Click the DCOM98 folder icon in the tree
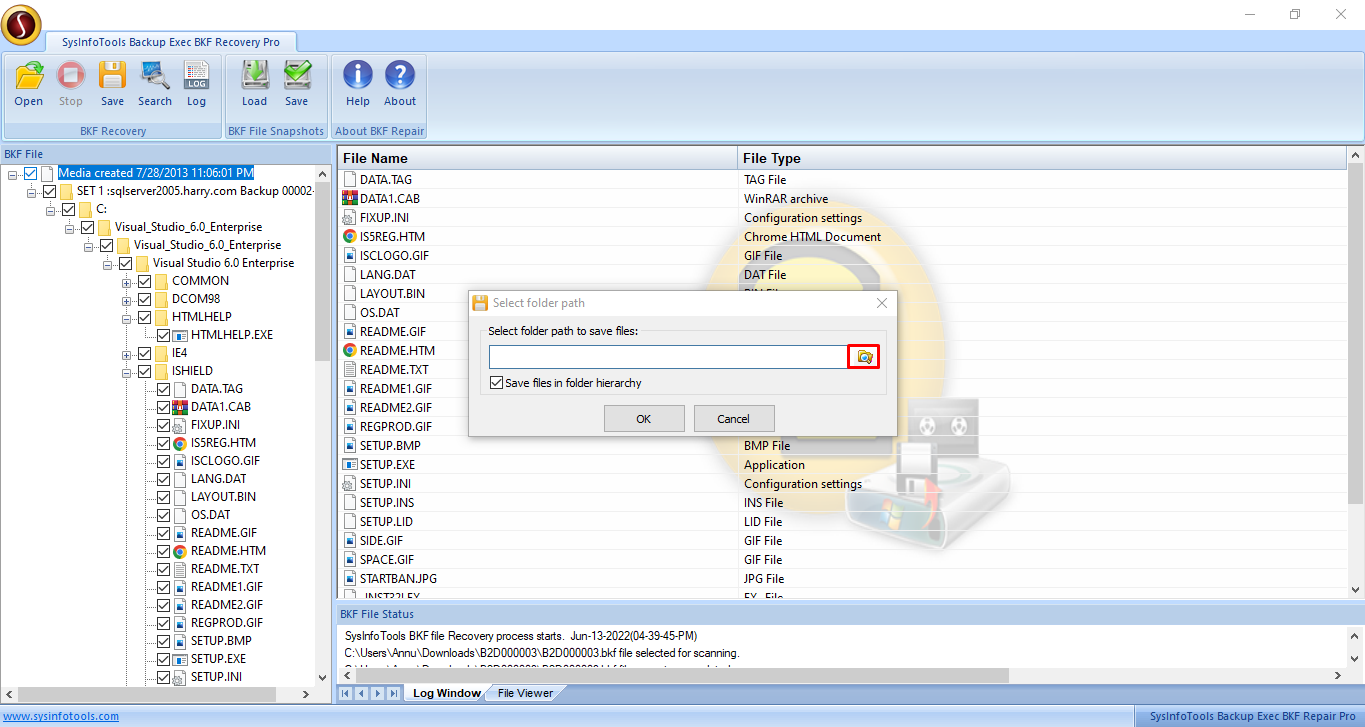 161,299
